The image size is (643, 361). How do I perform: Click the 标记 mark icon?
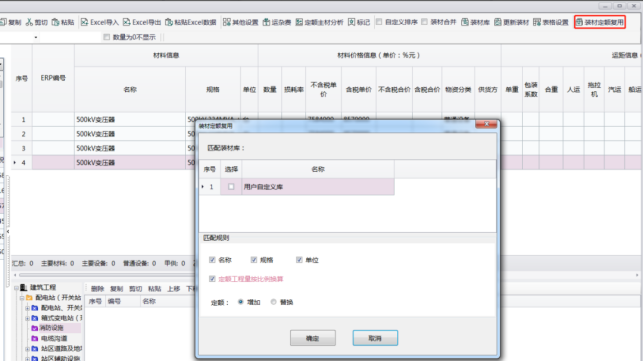[x=352, y=22]
